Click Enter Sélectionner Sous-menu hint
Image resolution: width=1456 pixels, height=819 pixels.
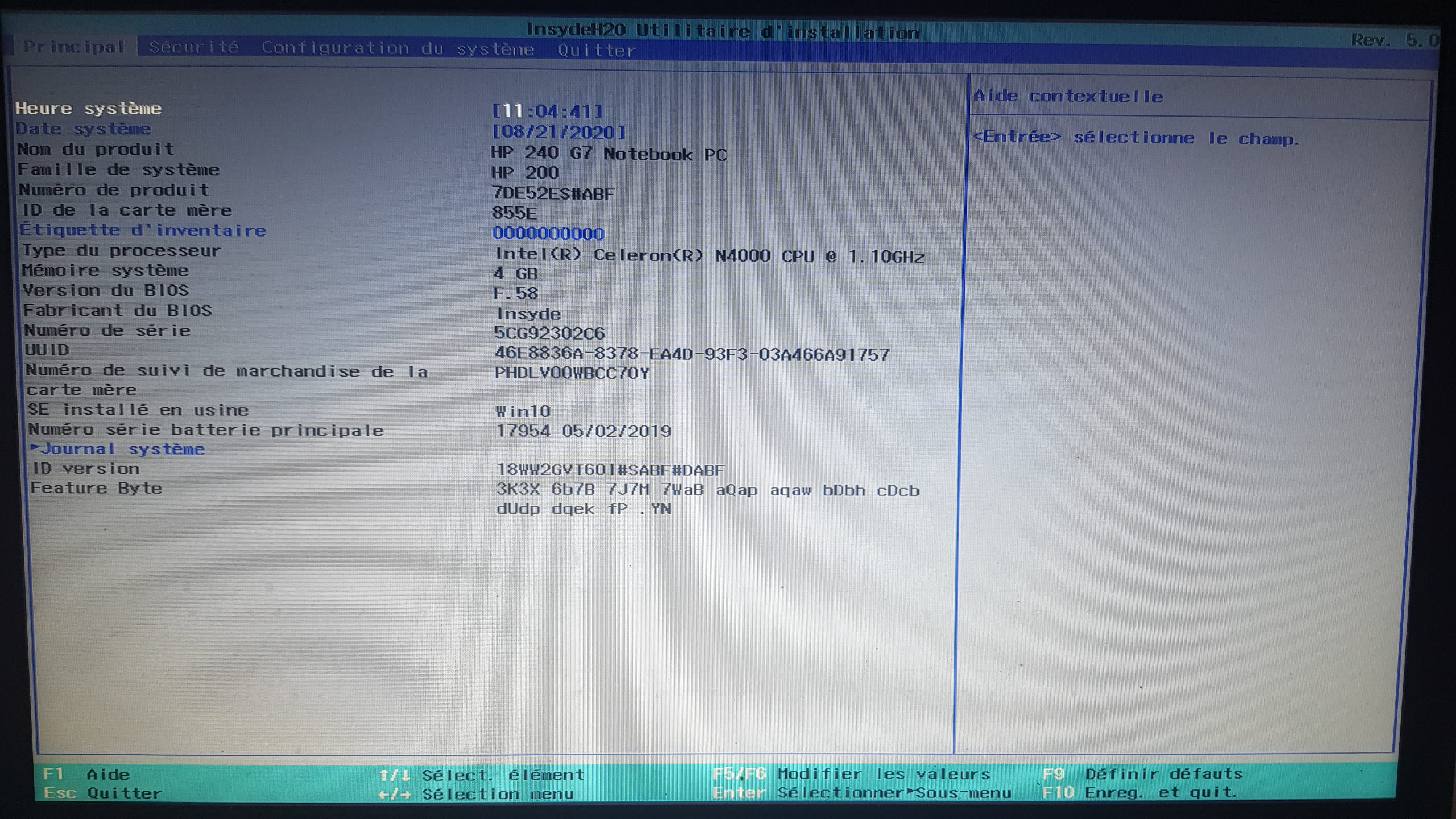pos(862,793)
